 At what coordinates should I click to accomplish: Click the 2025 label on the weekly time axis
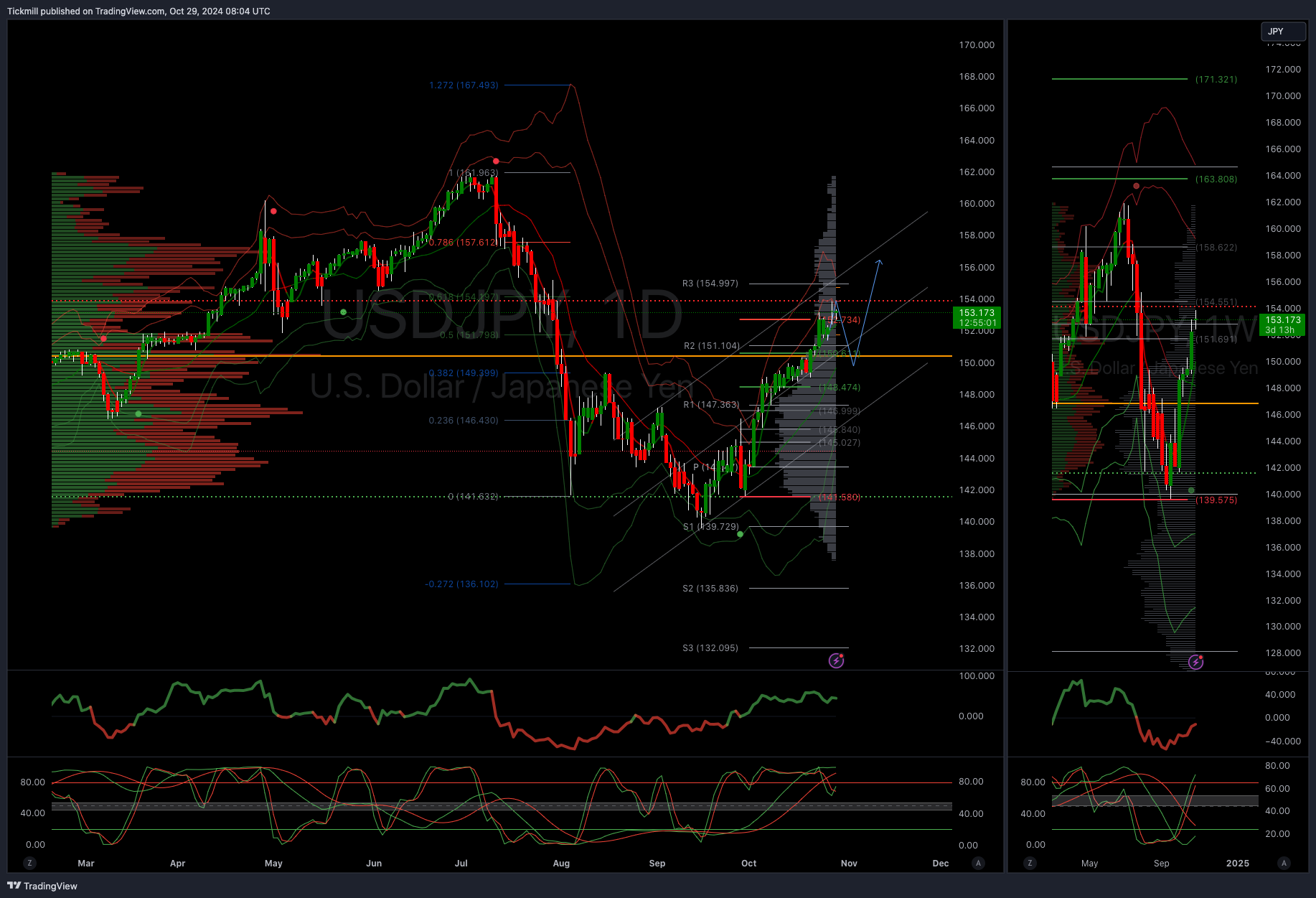[x=1238, y=864]
